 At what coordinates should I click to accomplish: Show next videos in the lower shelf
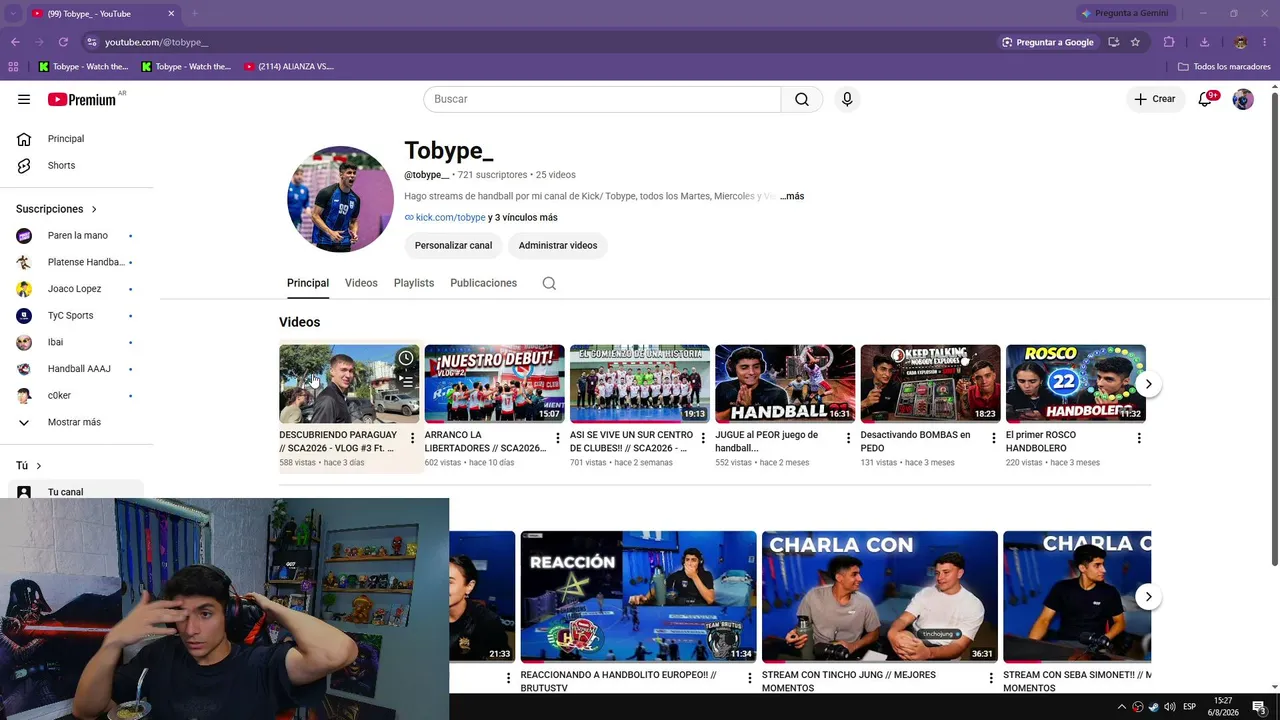coord(1148,597)
